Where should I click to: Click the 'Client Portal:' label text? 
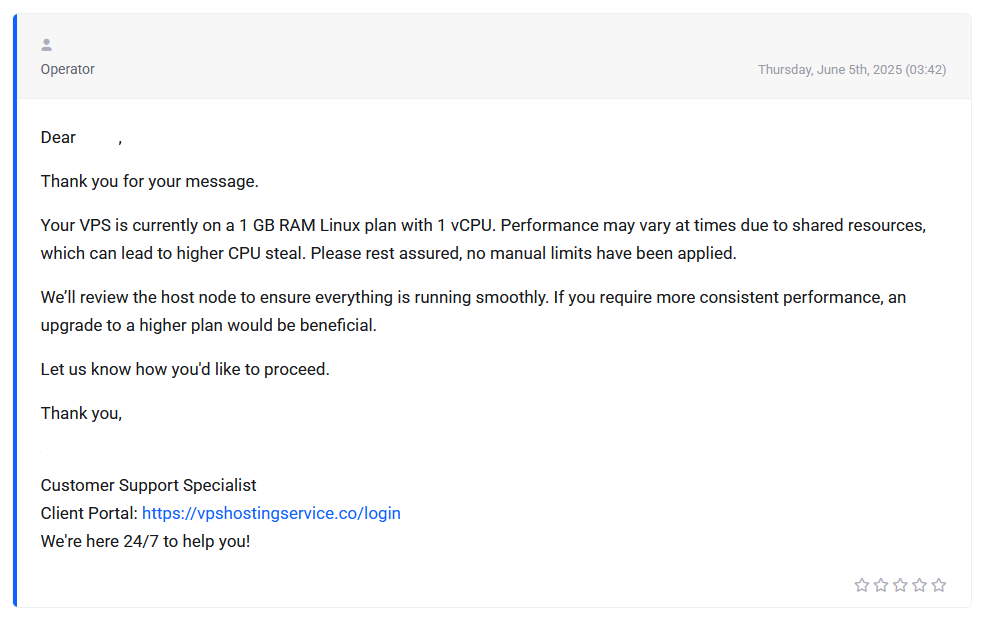[89, 513]
